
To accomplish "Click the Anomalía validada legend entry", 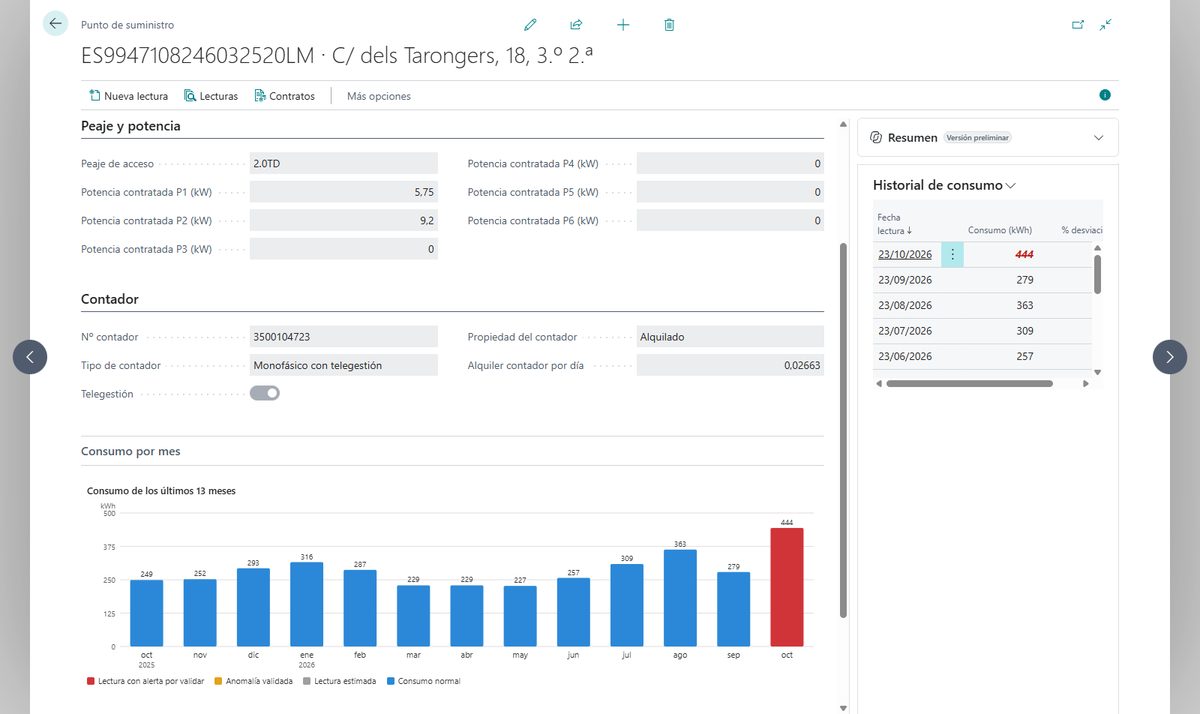I will pos(255,681).
